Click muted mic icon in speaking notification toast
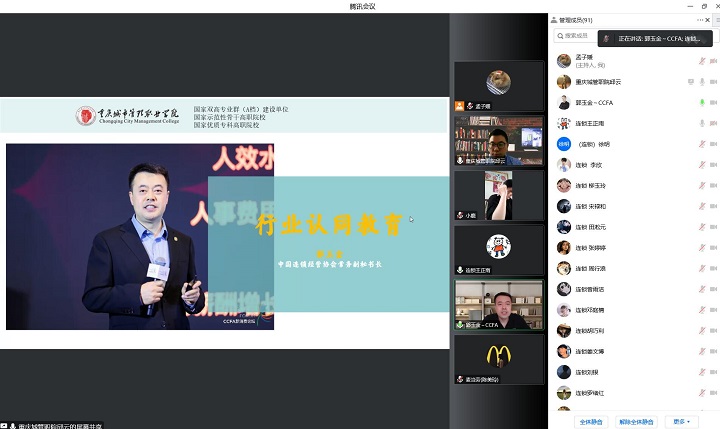 tap(606, 39)
